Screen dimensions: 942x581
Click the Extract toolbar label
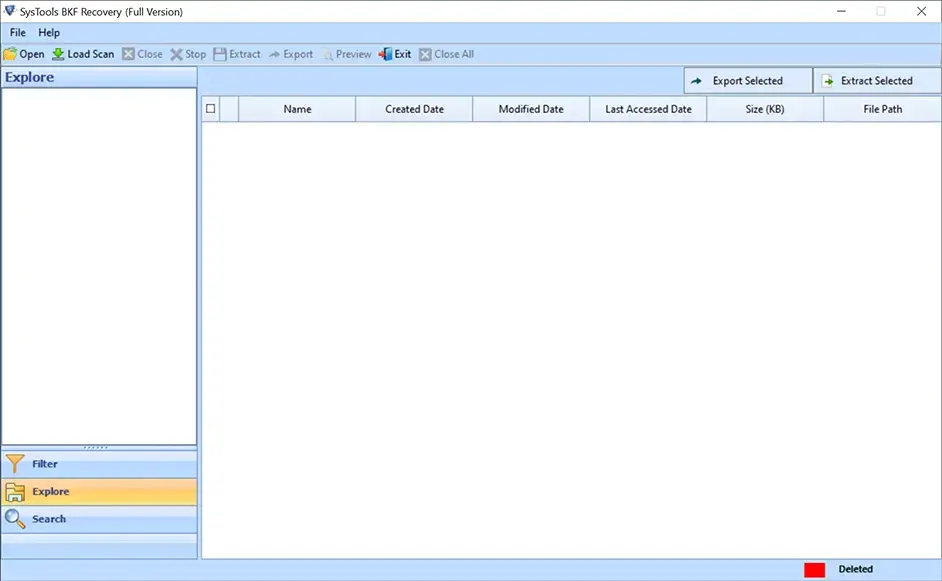(x=245, y=54)
